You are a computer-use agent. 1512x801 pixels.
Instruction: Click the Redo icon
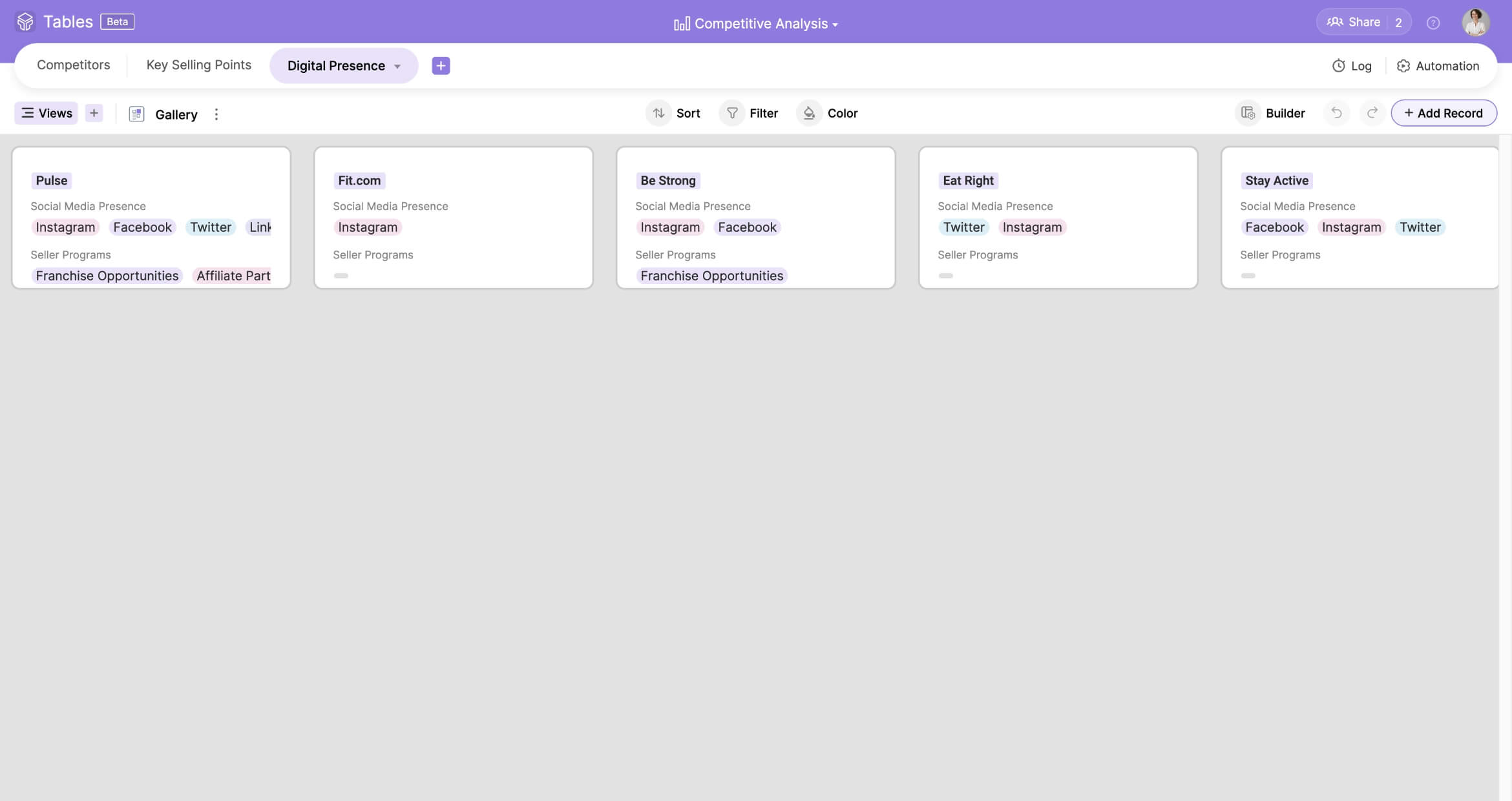(1372, 113)
